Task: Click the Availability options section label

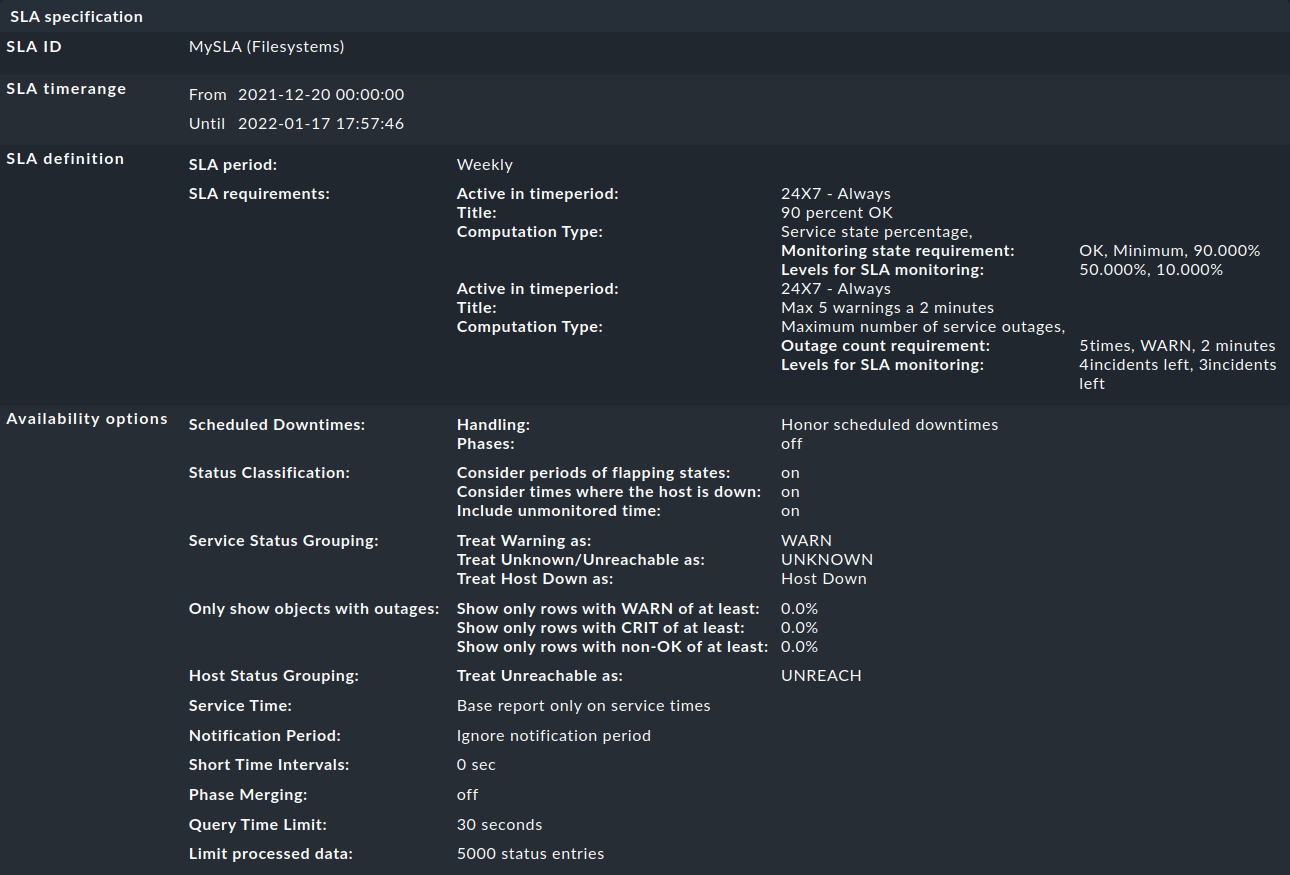Action: tap(87, 418)
